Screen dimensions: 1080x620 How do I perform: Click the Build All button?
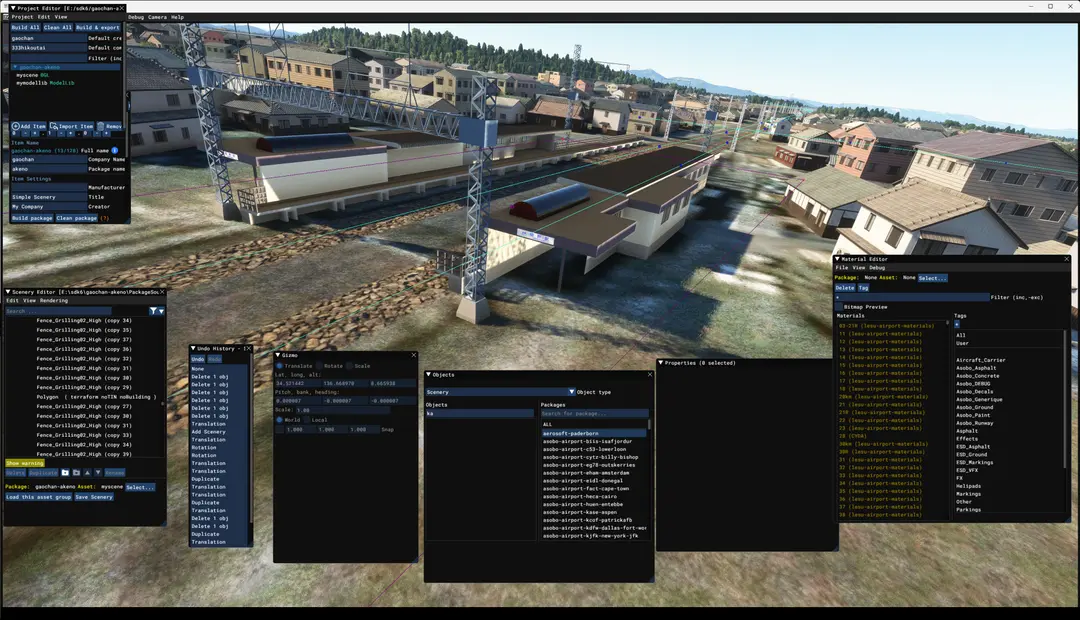25,28
